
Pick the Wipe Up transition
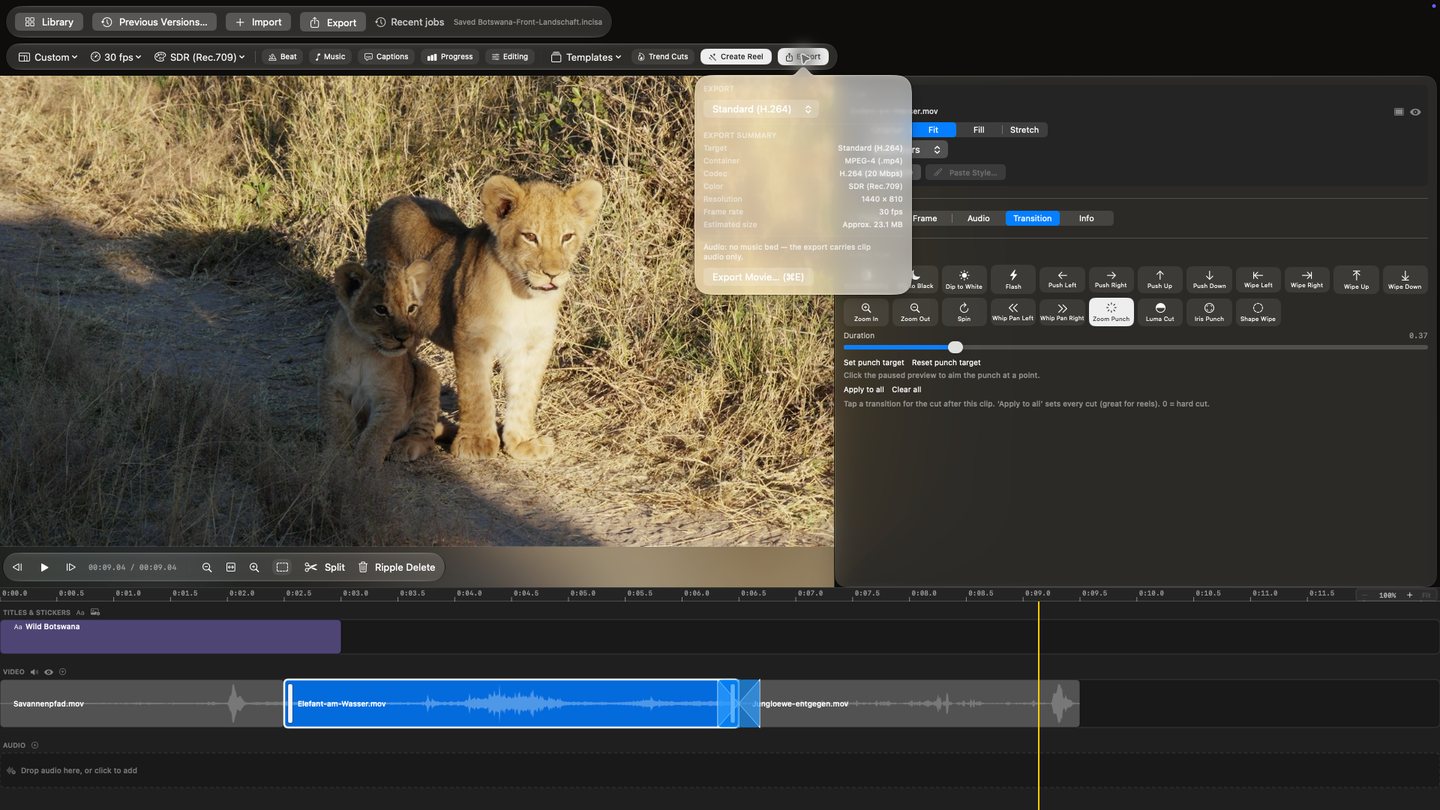coord(1356,279)
